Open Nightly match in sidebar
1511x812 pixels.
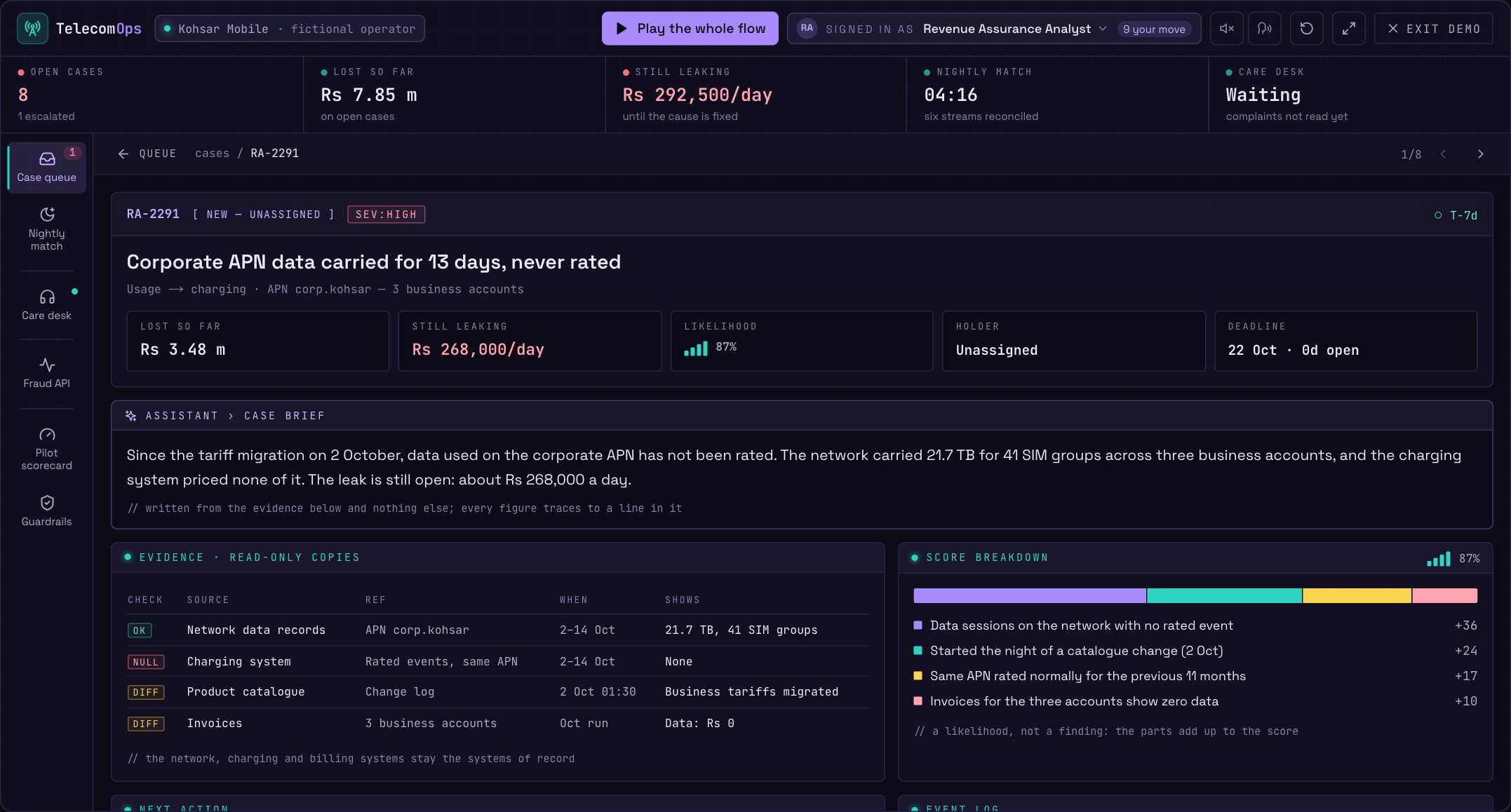pyautogui.click(x=47, y=229)
